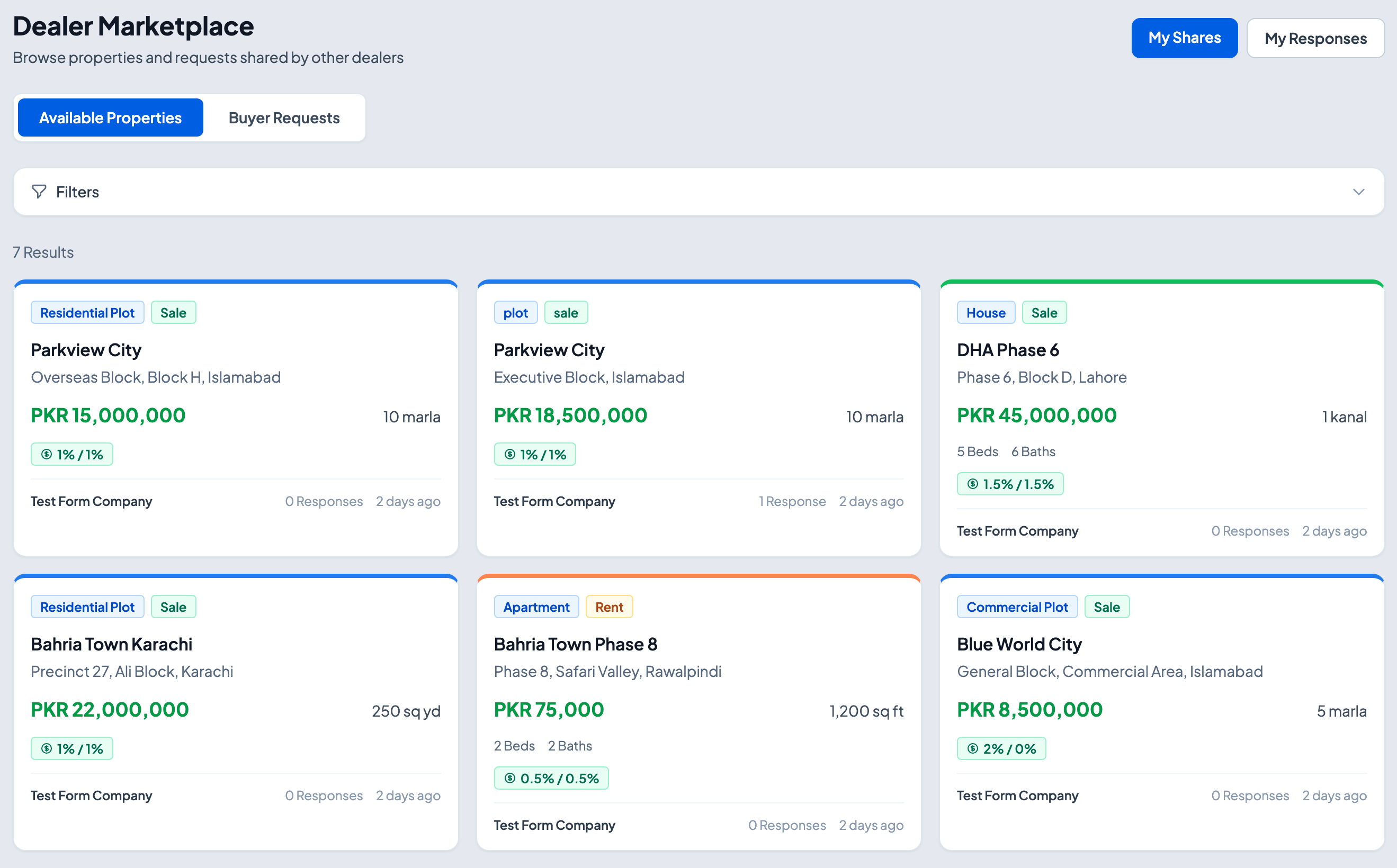Click the Rent badge on the Apartment card
The height and width of the screenshot is (868, 1397).
point(609,607)
